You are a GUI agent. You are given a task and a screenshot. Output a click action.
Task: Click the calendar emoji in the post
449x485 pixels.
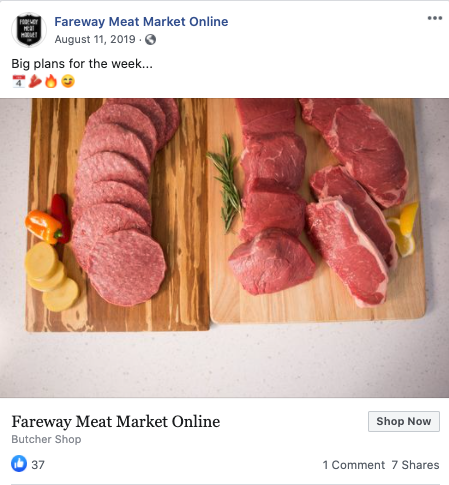coord(19,81)
